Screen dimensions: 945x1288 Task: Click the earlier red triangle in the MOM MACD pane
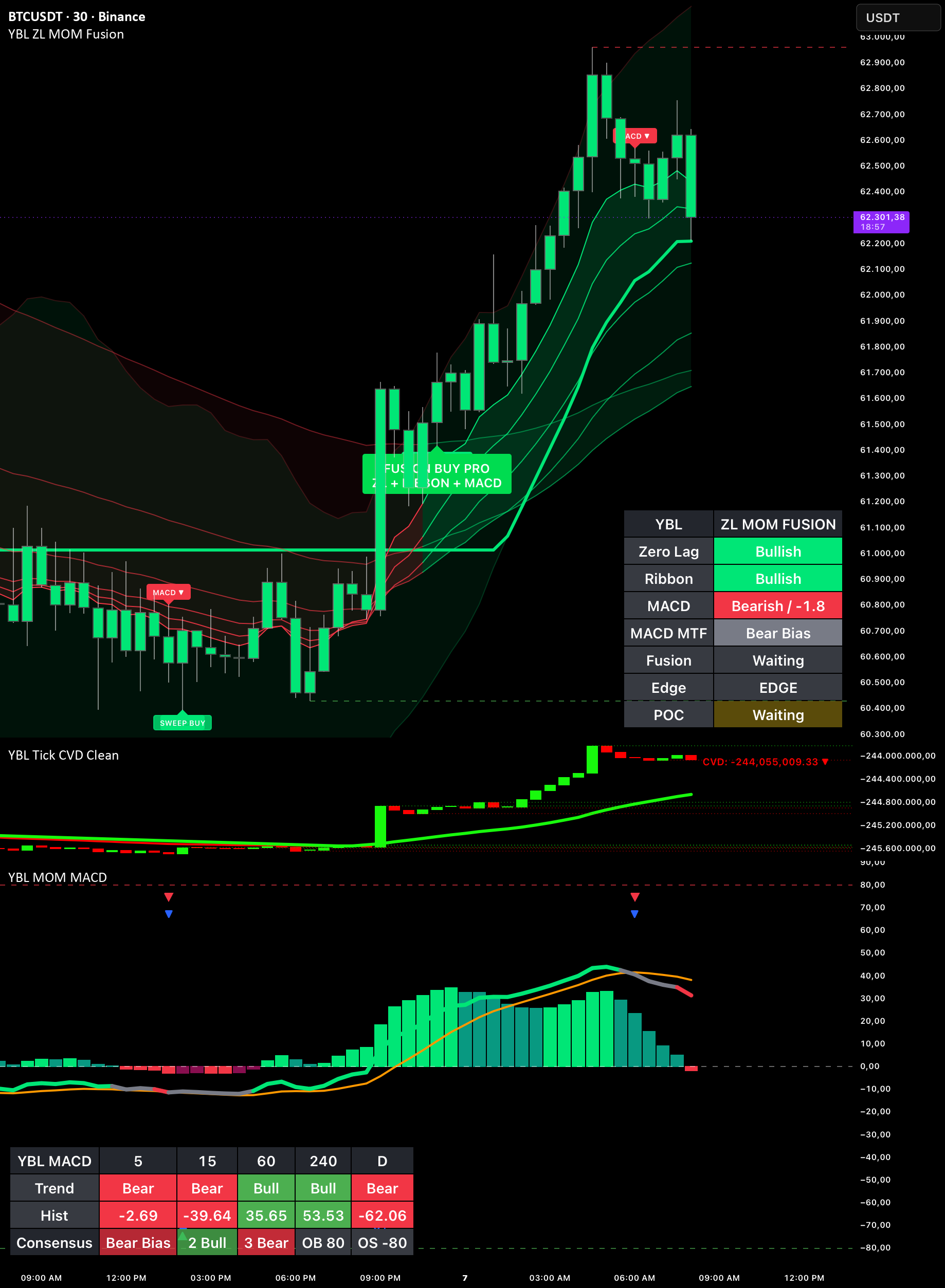pos(169,897)
